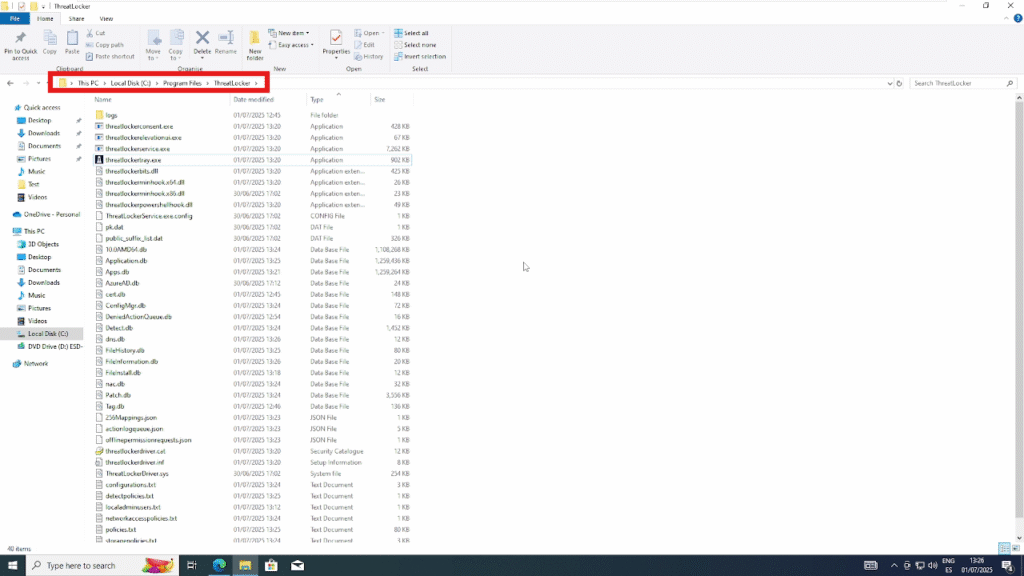Click Select none in ribbon
The height and width of the screenshot is (576, 1024).
pyautogui.click(x=415, y=44)
